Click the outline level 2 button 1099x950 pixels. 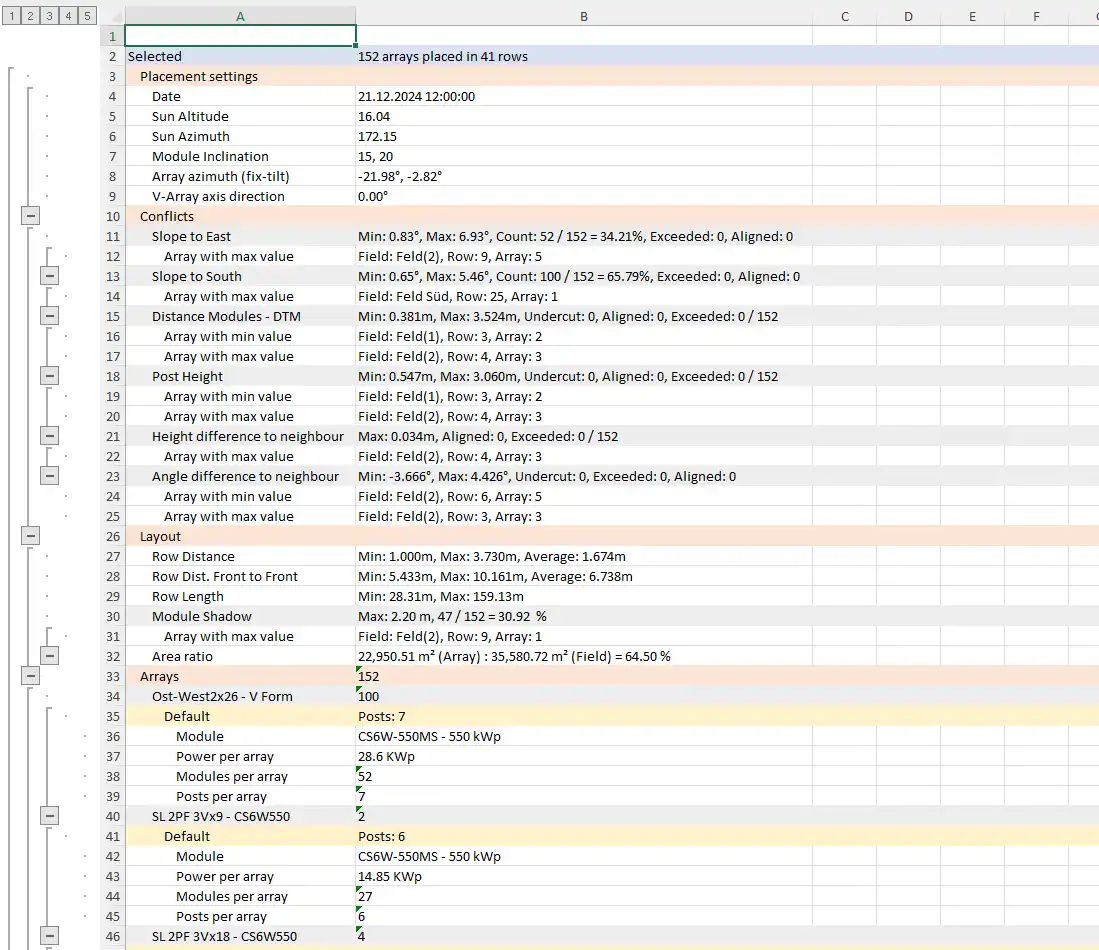point(29,16)
